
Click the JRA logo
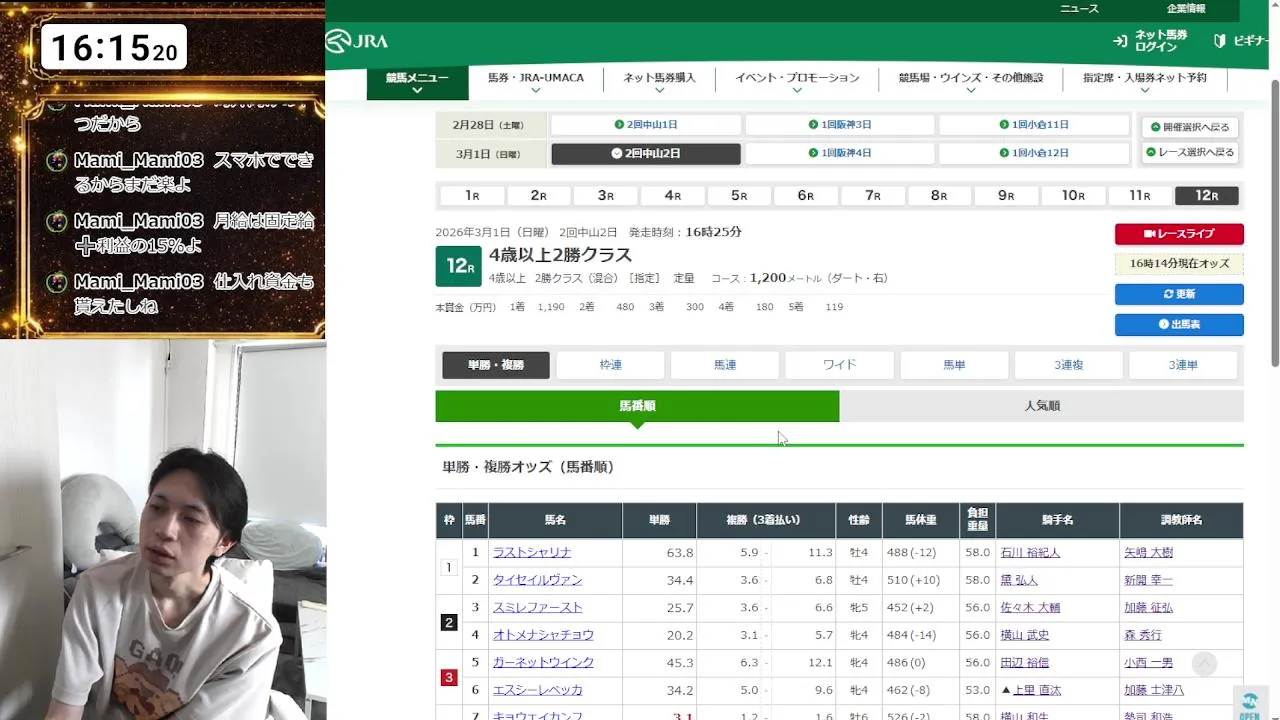pos(357,41)
